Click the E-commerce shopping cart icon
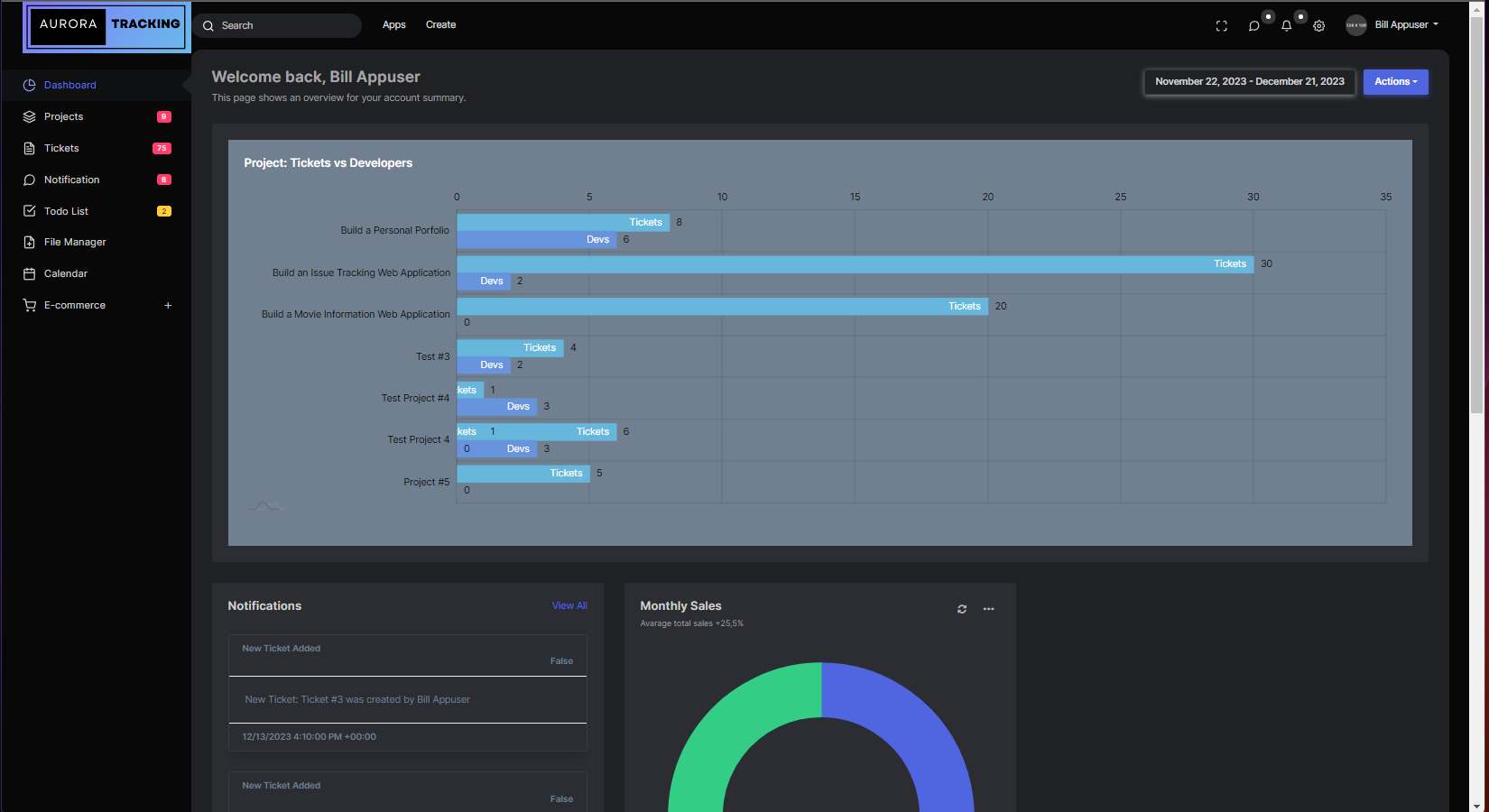The height and width of the screenshot is (812, 1489). pos(29,305)
